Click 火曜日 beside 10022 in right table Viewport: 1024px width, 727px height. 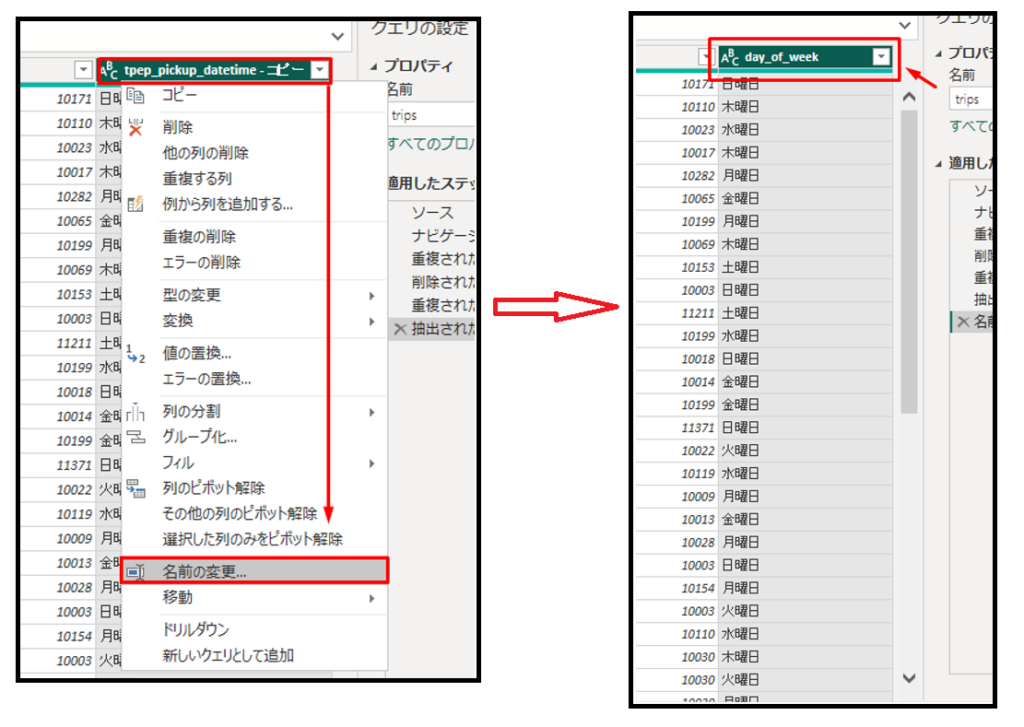741,451
